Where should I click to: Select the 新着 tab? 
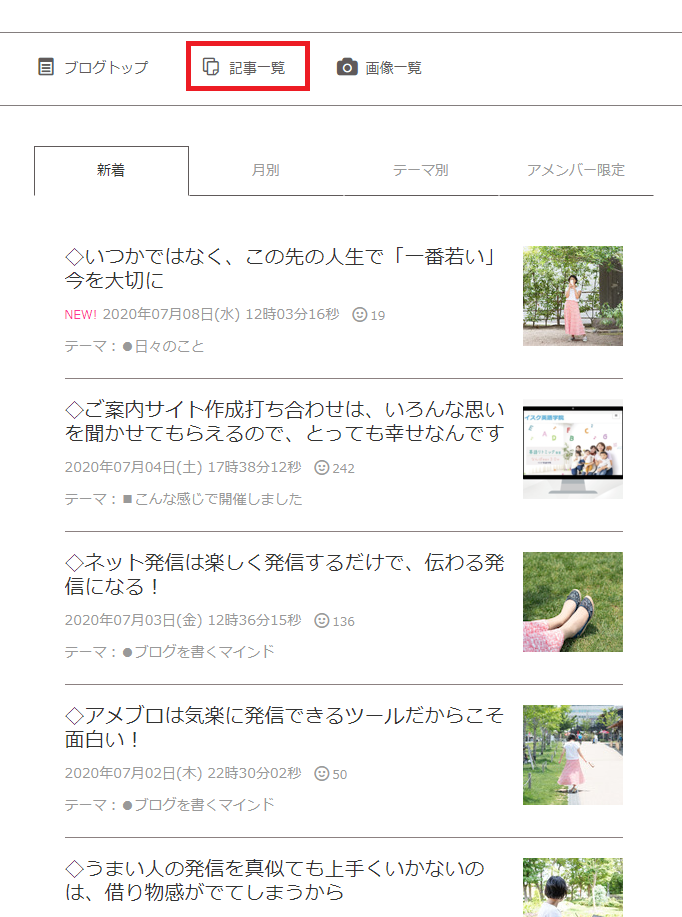111,170
